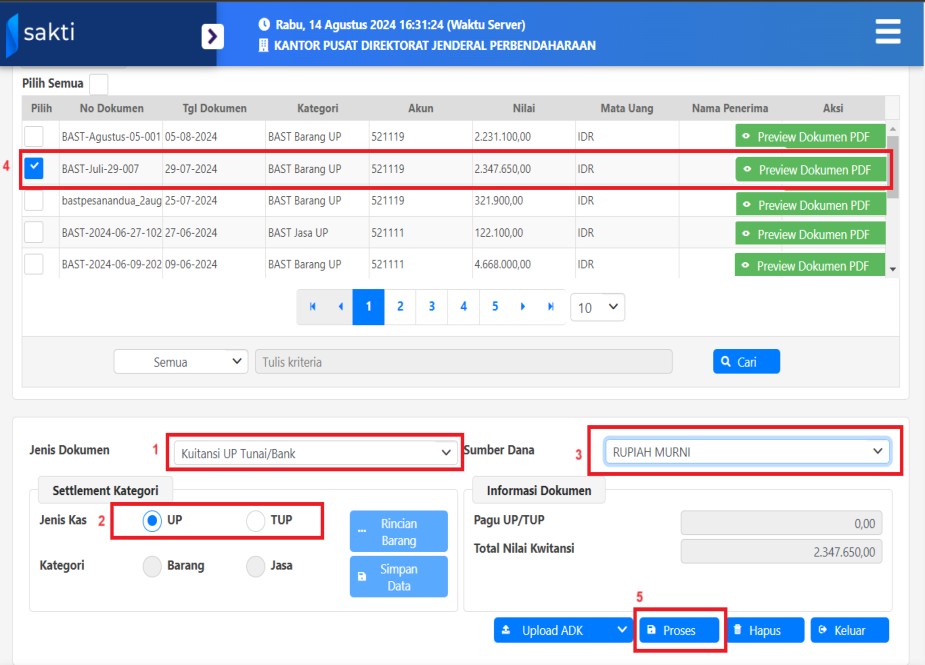This screenshot has height=665, width=925.
Task: Go to the last page of results
Action: point(550,307)
